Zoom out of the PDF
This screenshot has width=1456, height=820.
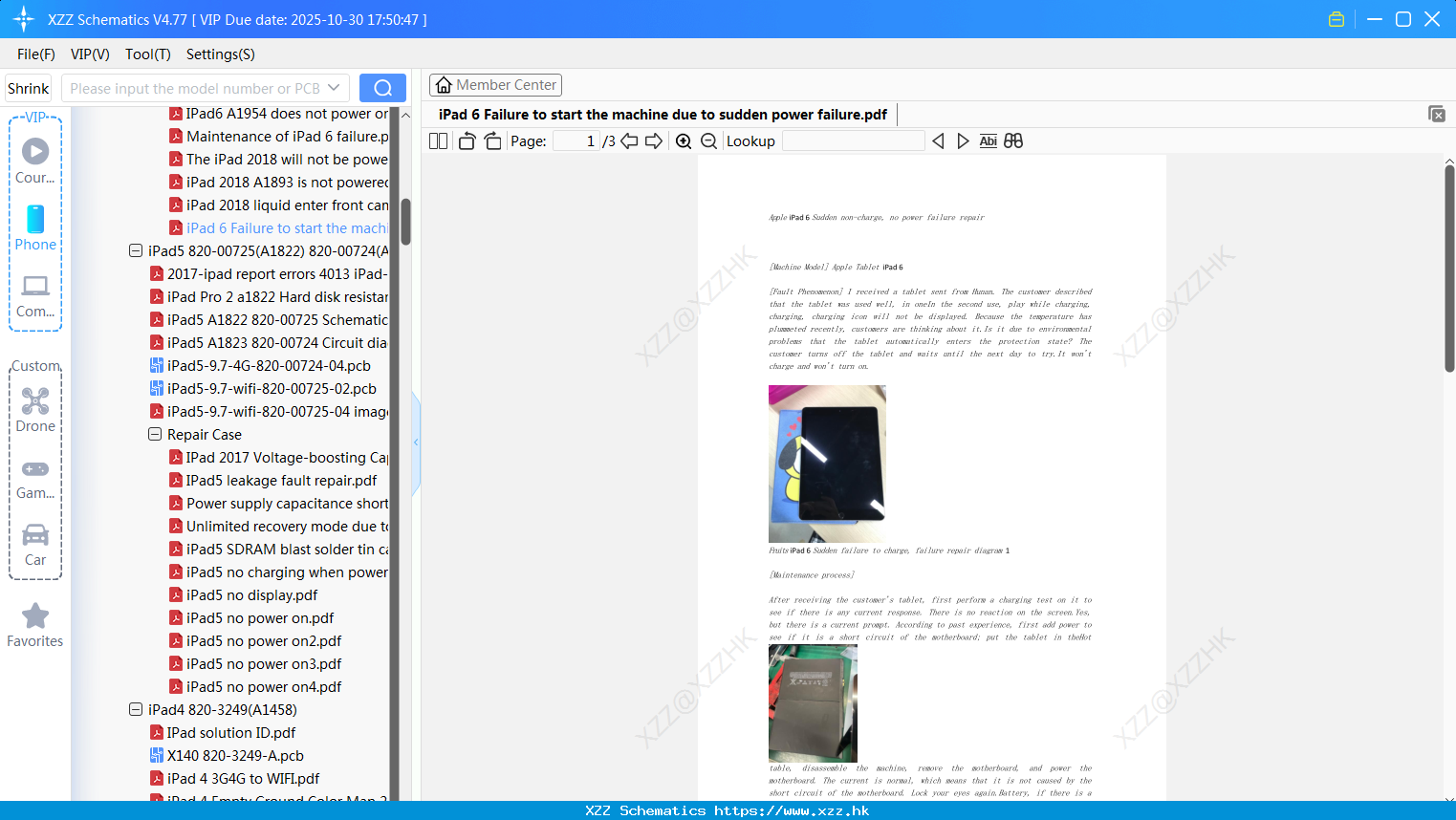point(709,141)
